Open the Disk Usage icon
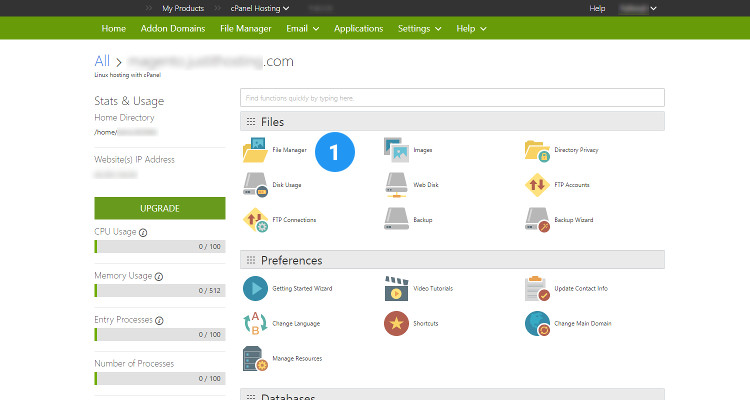 click(x=255, y=185)
